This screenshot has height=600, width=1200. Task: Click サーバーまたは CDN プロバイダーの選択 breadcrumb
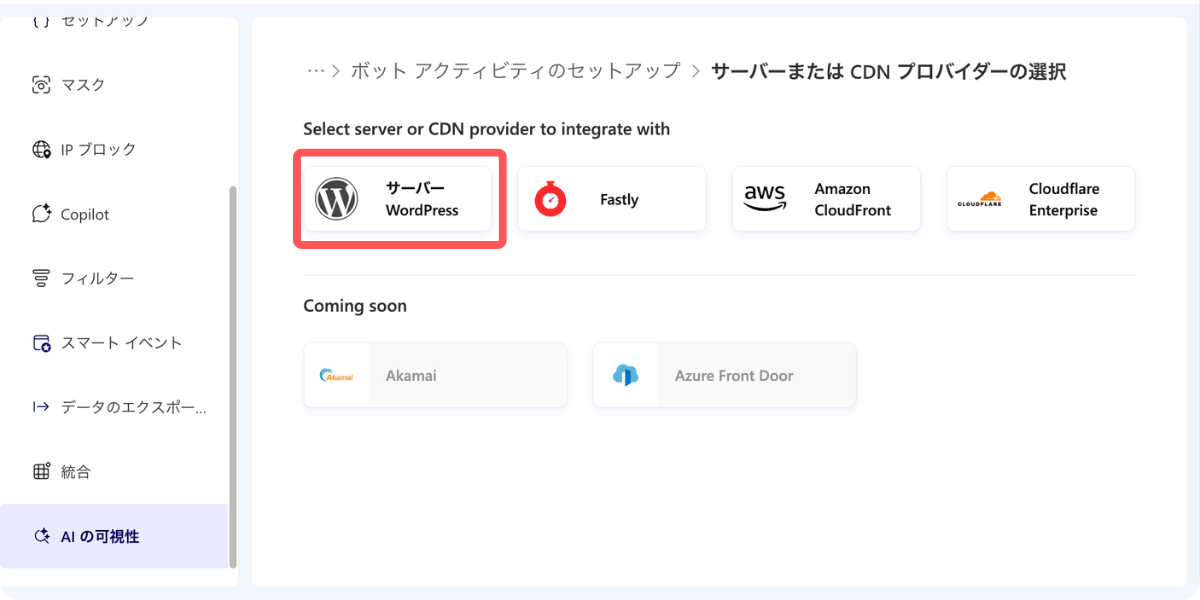tap(888, 71)
